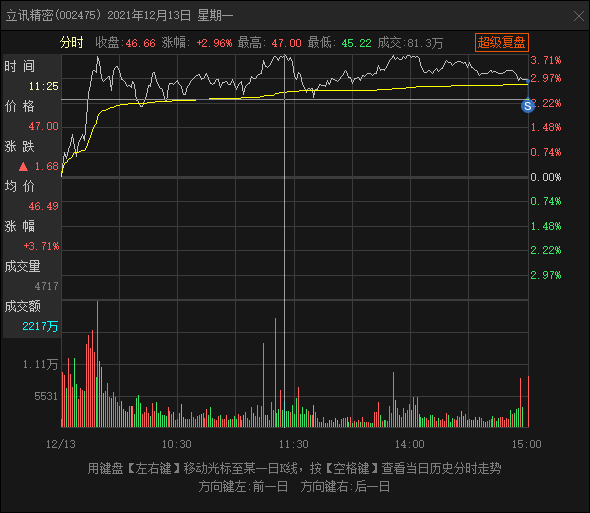Click the 15:00 time axis label

pos(526,444)
